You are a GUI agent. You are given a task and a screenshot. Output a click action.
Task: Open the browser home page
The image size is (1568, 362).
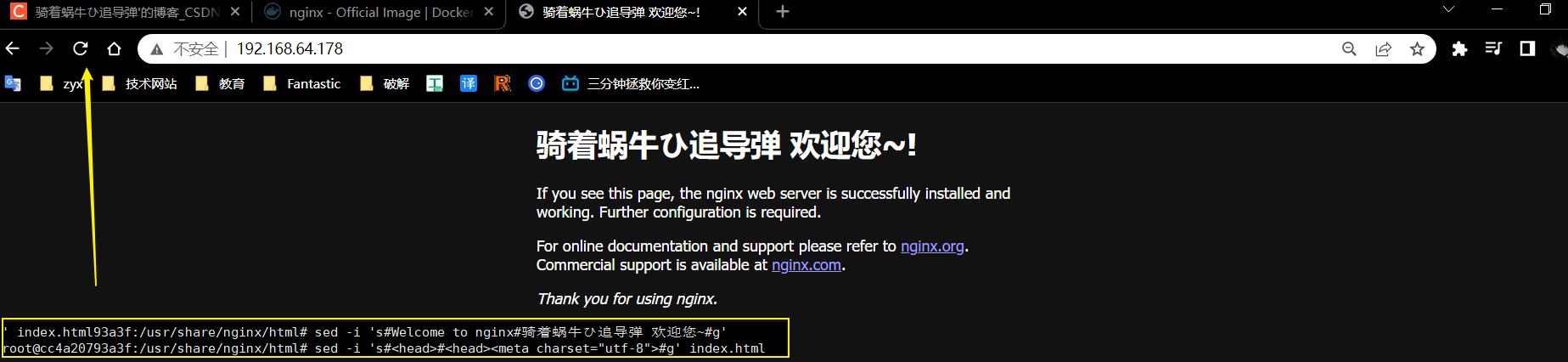114,49
